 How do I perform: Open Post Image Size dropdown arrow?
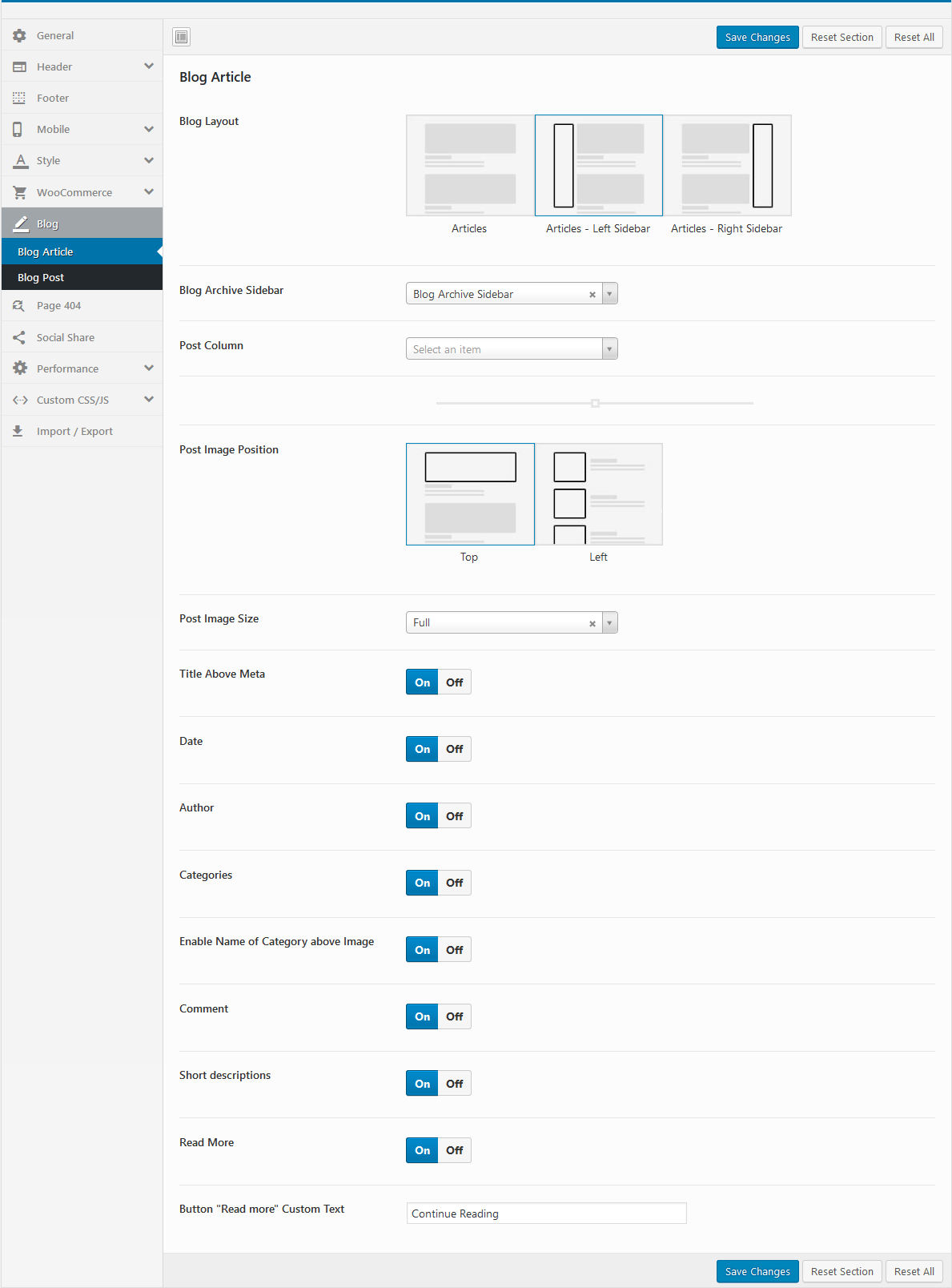[610, 623]
